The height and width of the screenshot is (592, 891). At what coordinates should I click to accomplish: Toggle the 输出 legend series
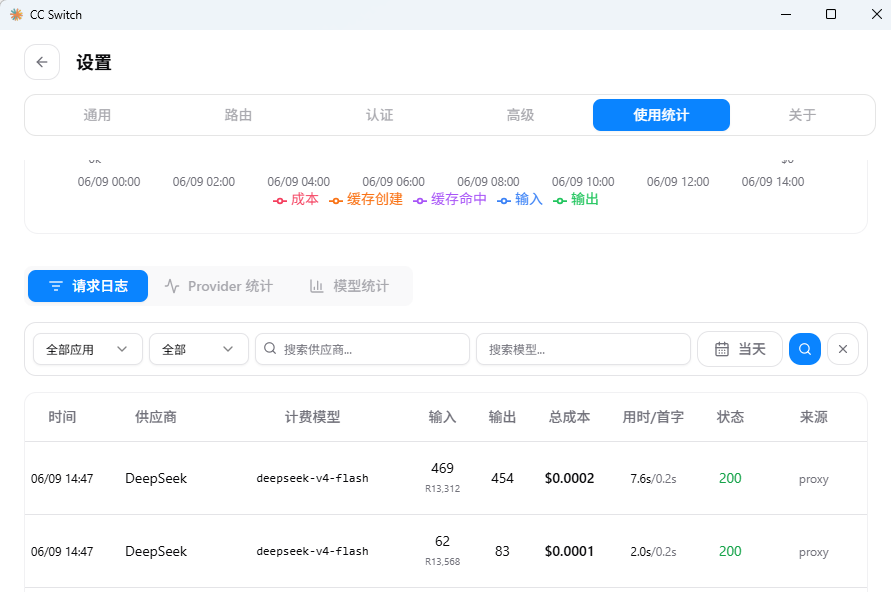click(576, 199)
